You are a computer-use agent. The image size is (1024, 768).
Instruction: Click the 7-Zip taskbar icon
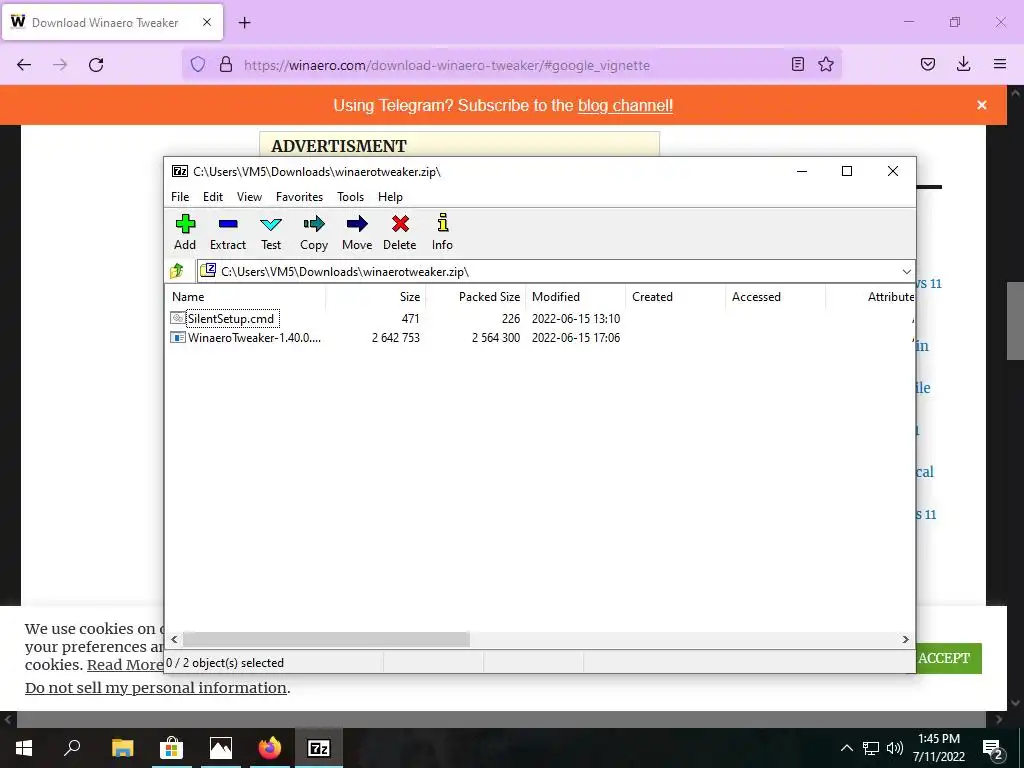click(x=319, y=748)
